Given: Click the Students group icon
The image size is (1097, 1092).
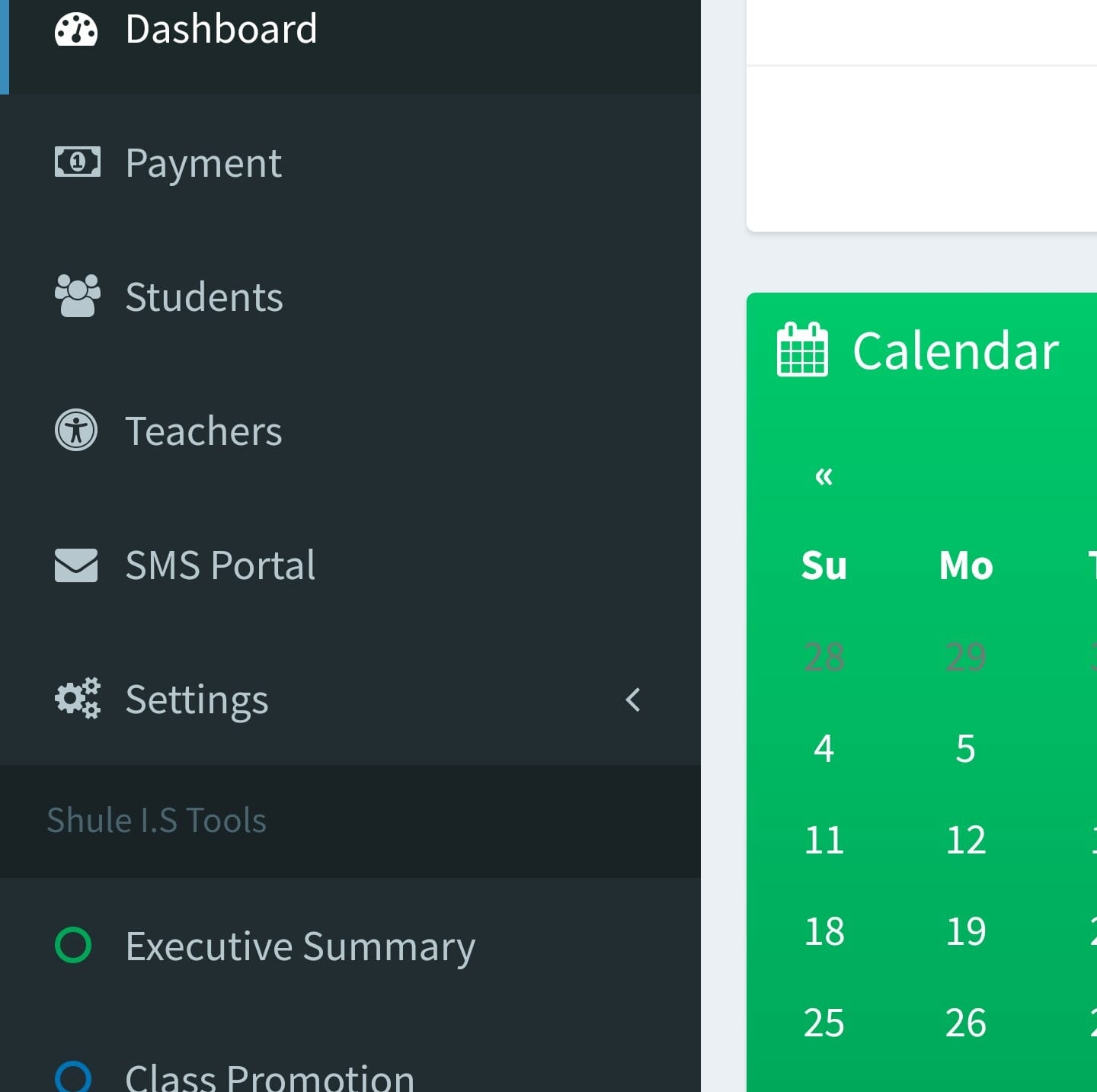Looking at the screenshot, I should 77,296.
